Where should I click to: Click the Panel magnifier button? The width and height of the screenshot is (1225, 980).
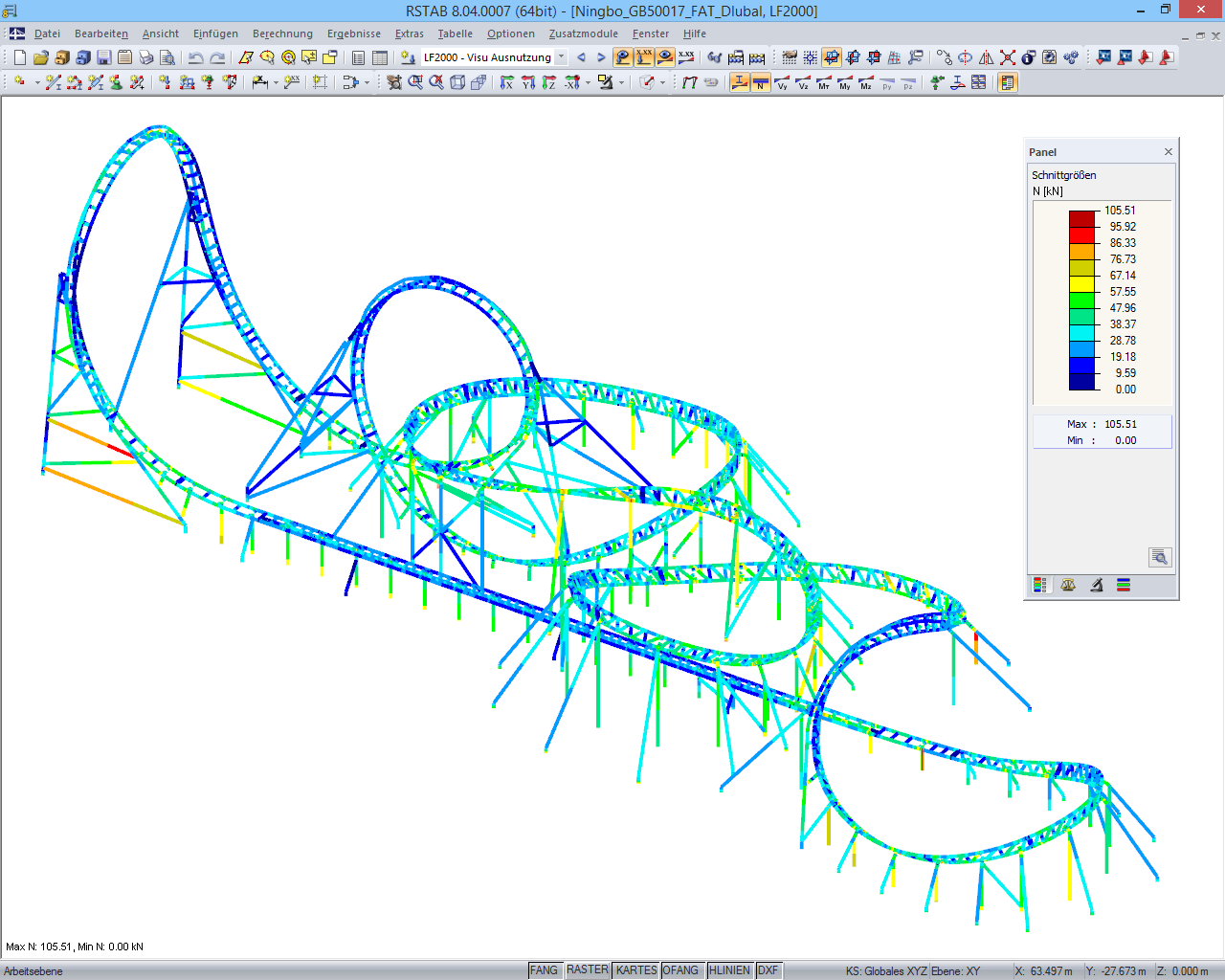pyautogui.click(x=1159, y=557)
